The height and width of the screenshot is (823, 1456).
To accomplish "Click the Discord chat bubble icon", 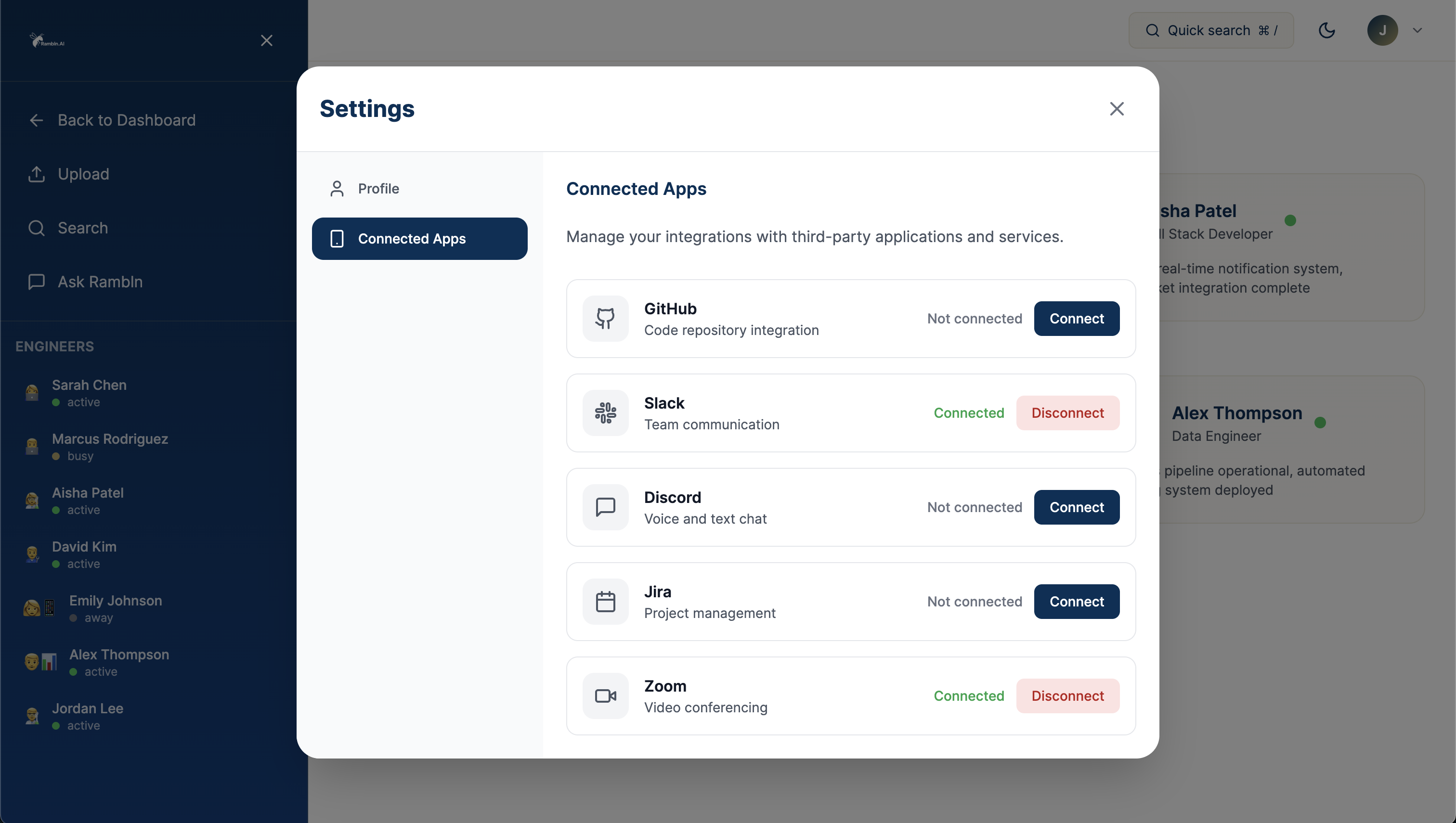I will [605, 507].
